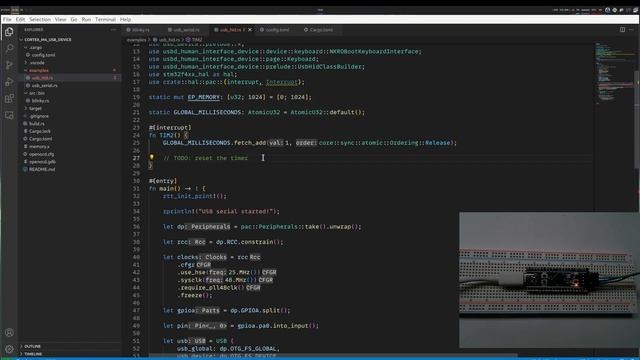
Task: Open the Selection menu
Action: 40,19
